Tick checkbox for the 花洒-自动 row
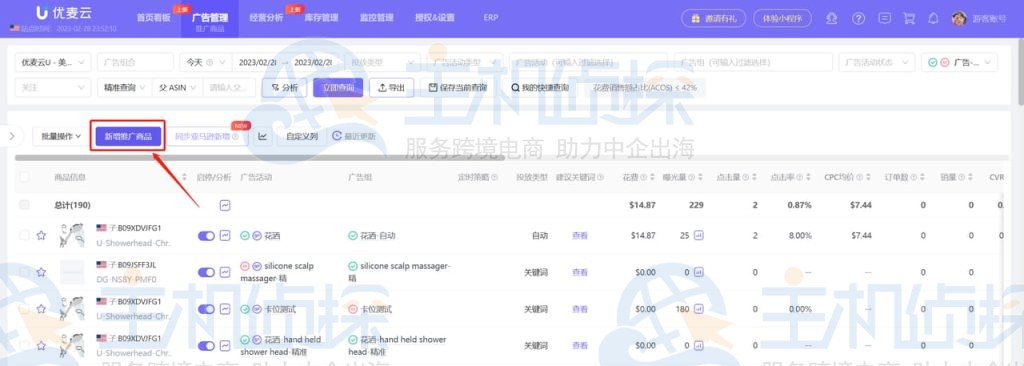The height and width of the screenshot is (366, 1024). [24, 235]
